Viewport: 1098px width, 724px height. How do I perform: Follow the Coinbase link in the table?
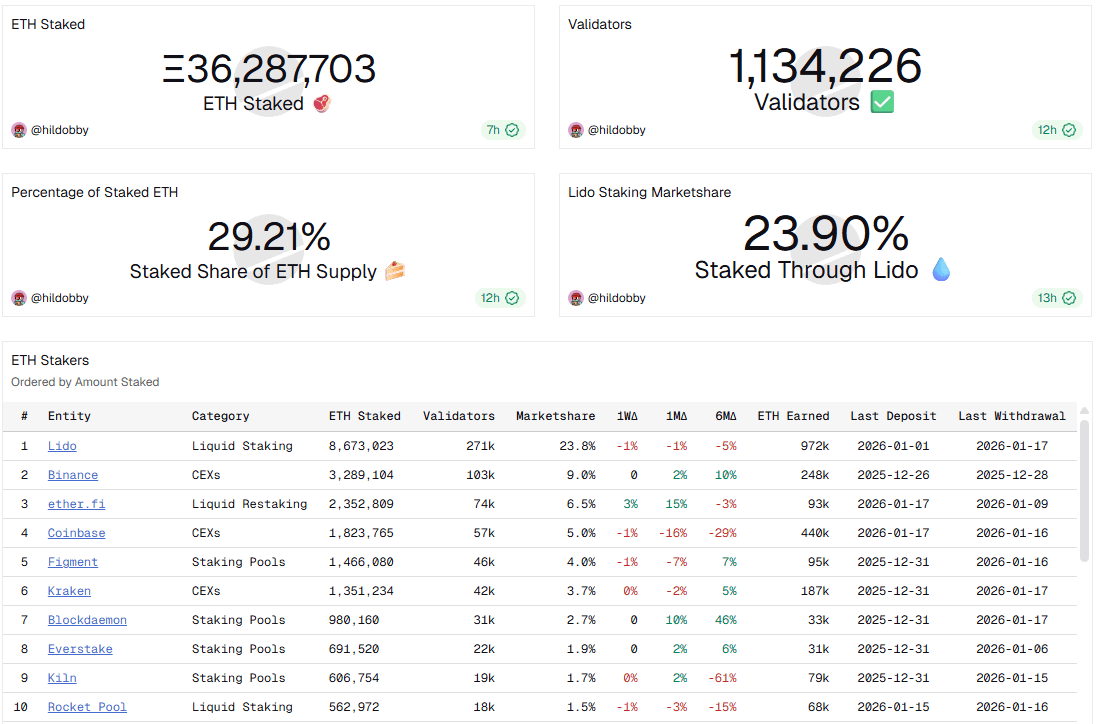tap(76, 533)
